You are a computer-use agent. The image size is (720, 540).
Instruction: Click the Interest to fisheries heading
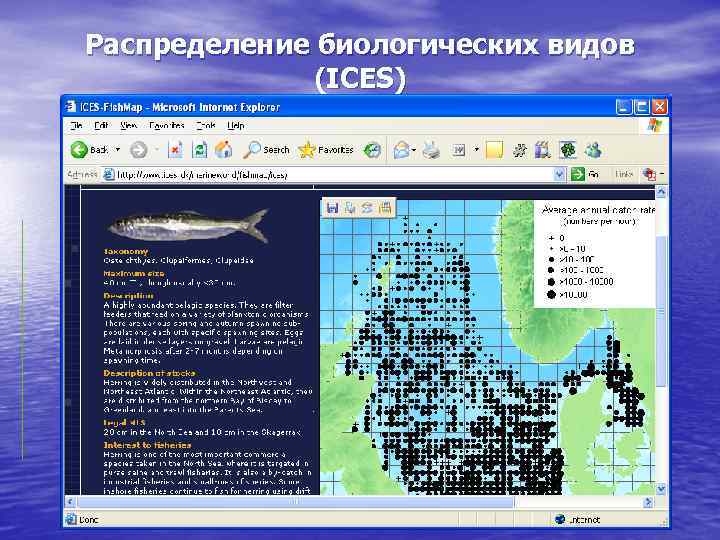click(x=147, y=445)
